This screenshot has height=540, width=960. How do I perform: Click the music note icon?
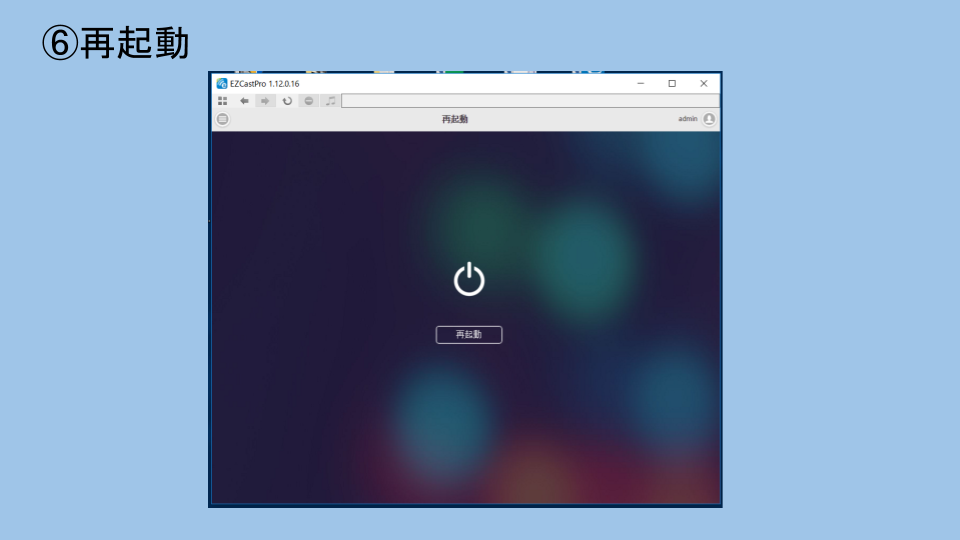click(x=330, y=101)
